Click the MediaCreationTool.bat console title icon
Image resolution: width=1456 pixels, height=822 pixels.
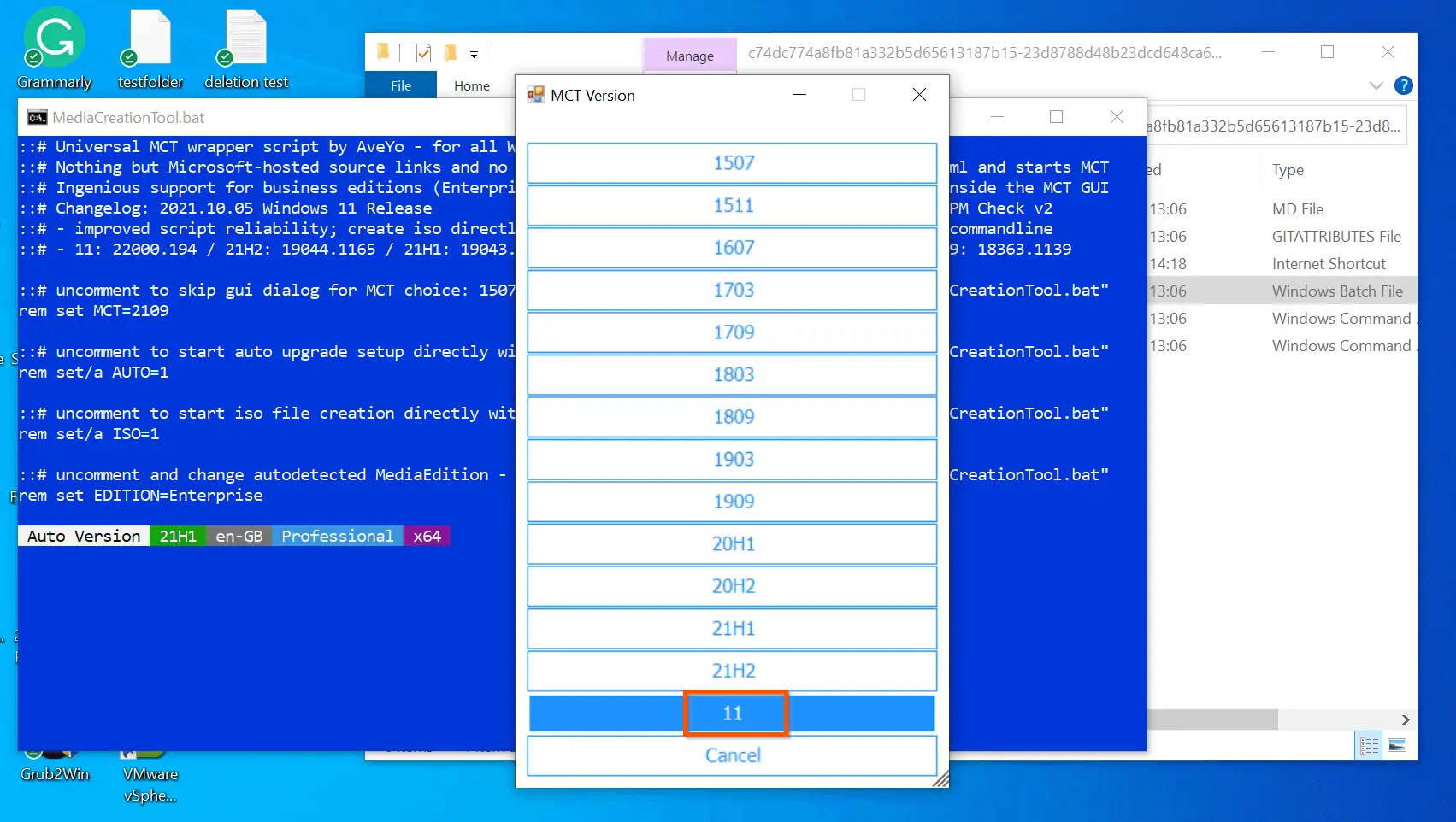click(37, 118)
